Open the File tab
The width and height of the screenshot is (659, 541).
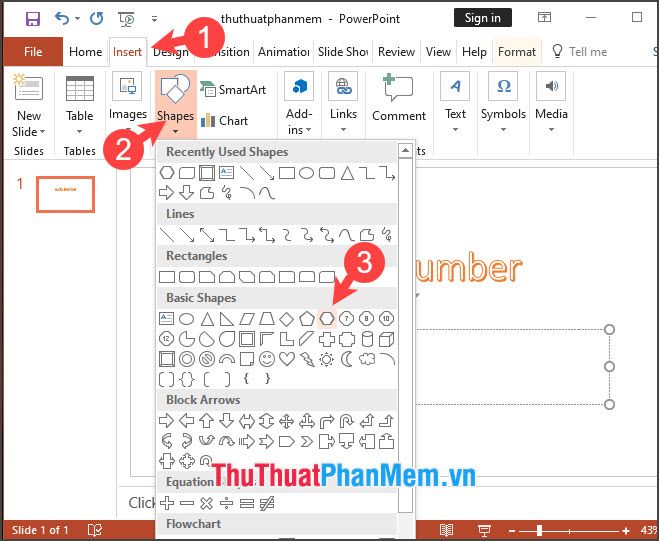(33, 52)
